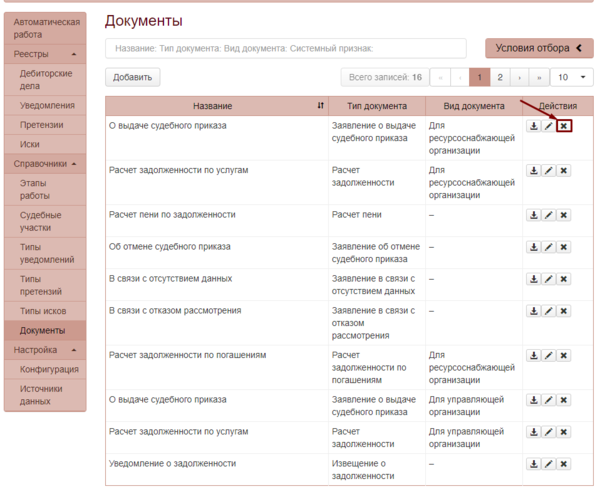Collapse the Реестры sidebar section
This screenshot has height=489, width=600.
point(45,54)
